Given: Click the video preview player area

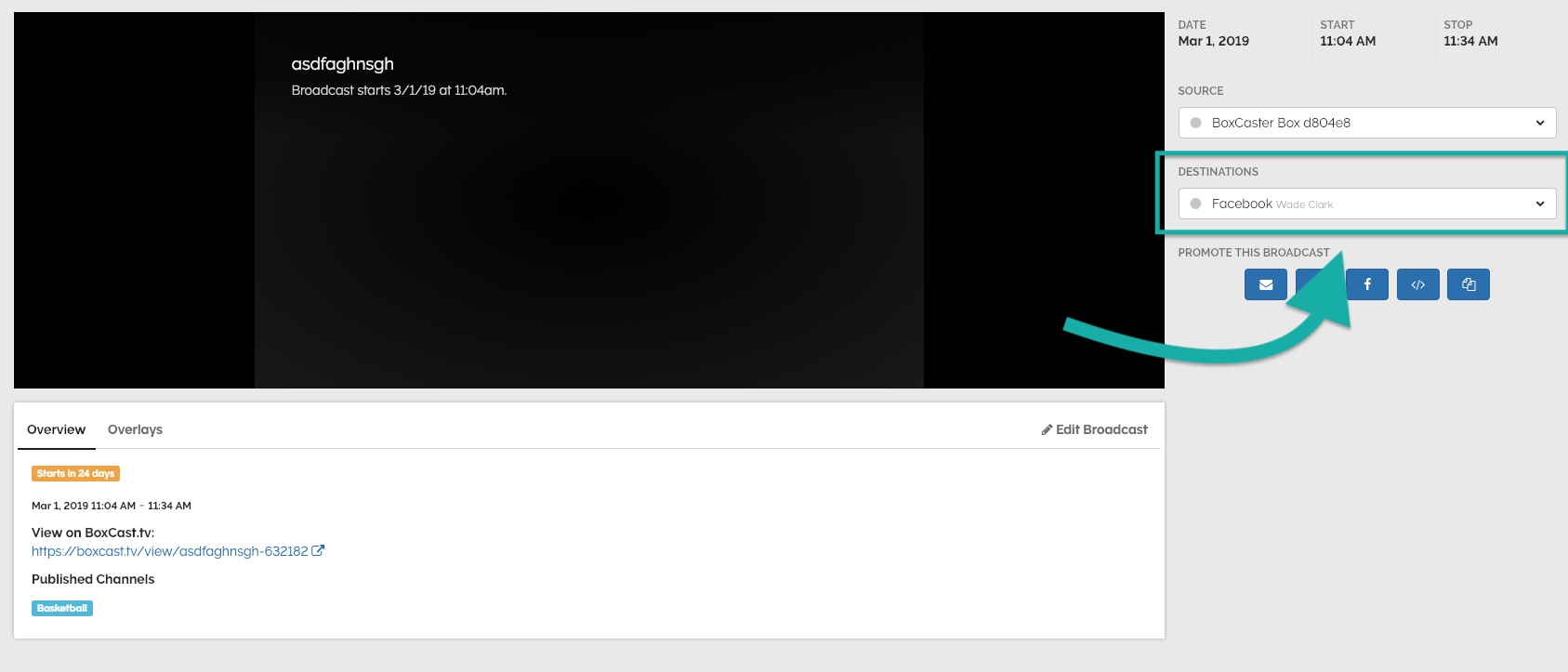Looking at the screenshot, I should 588,232.
